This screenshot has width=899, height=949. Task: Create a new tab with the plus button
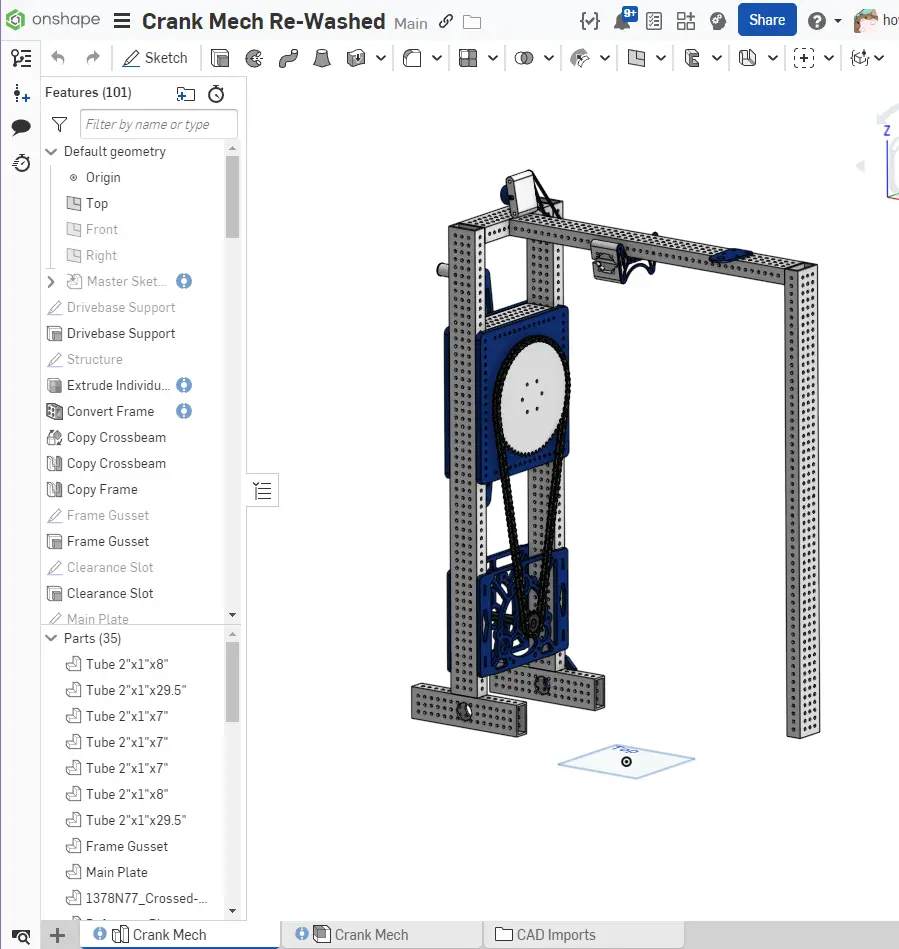point(57,935)
